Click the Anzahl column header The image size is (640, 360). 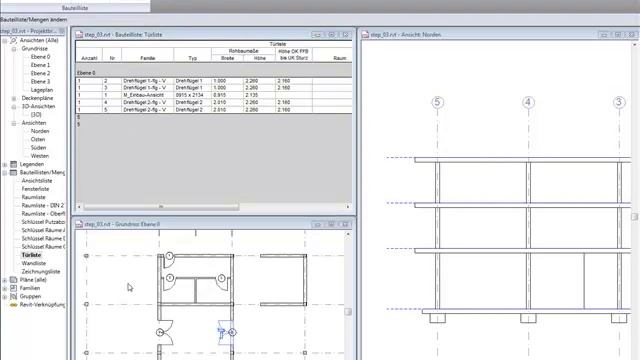[89, 58]
